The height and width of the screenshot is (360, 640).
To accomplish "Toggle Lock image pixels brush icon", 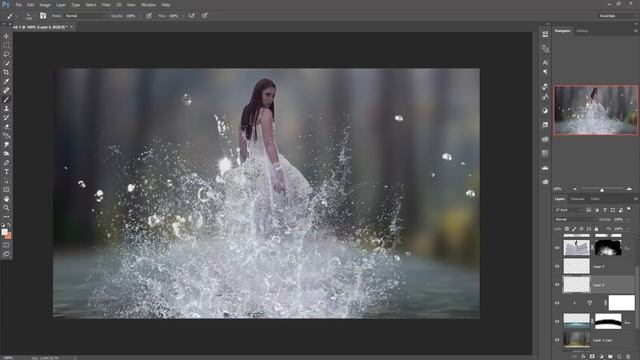I will pos(574,229).
